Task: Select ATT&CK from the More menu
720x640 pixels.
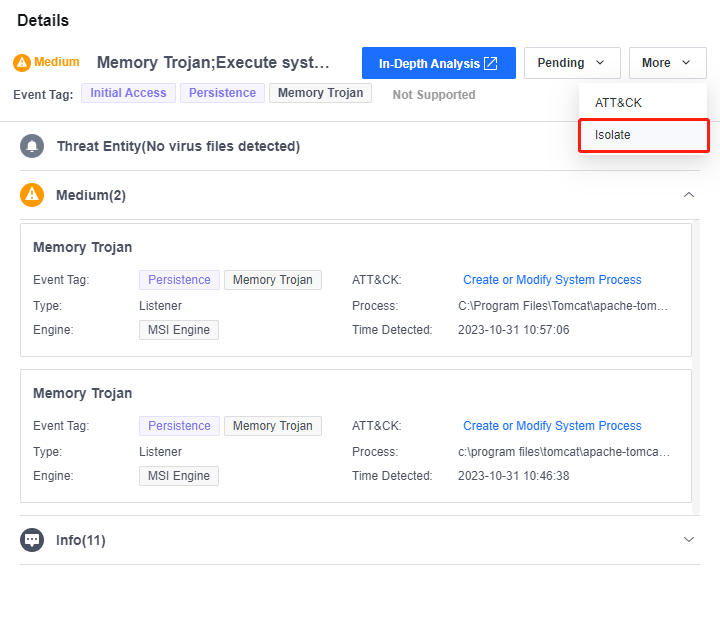Action: pyautogui.click(x=618, y=103)
